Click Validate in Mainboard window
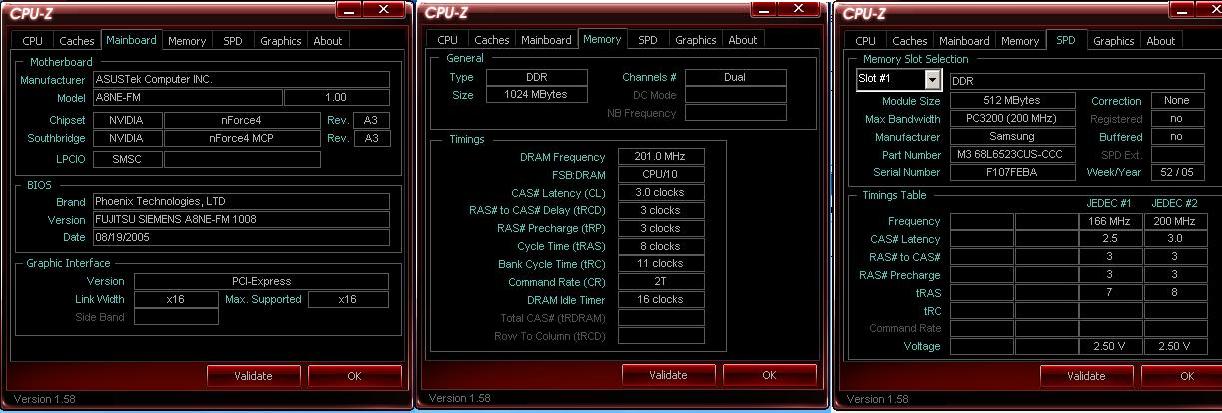Viewport: 1222px width, 413px height. tap(253, 376)
